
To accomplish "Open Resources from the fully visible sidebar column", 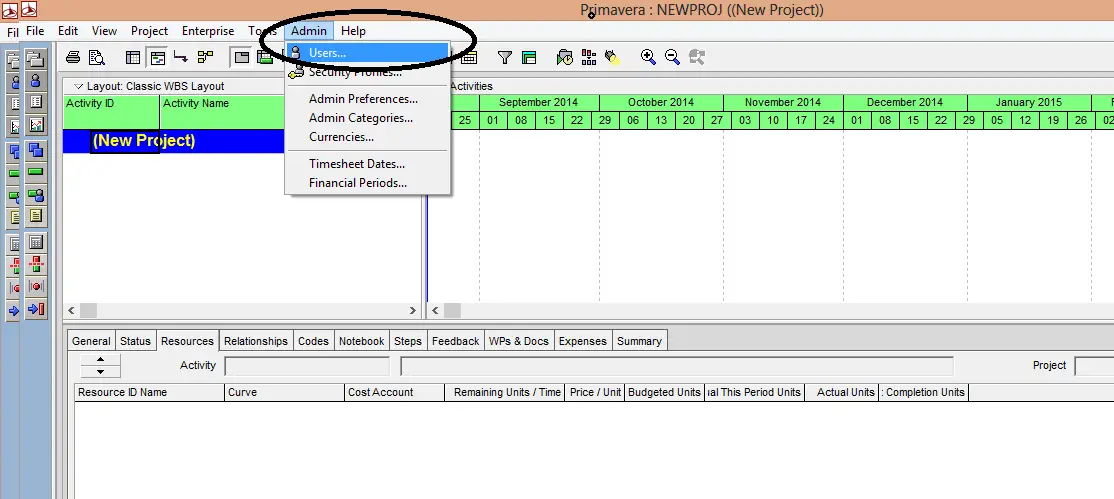I will [x=36, y=80].
